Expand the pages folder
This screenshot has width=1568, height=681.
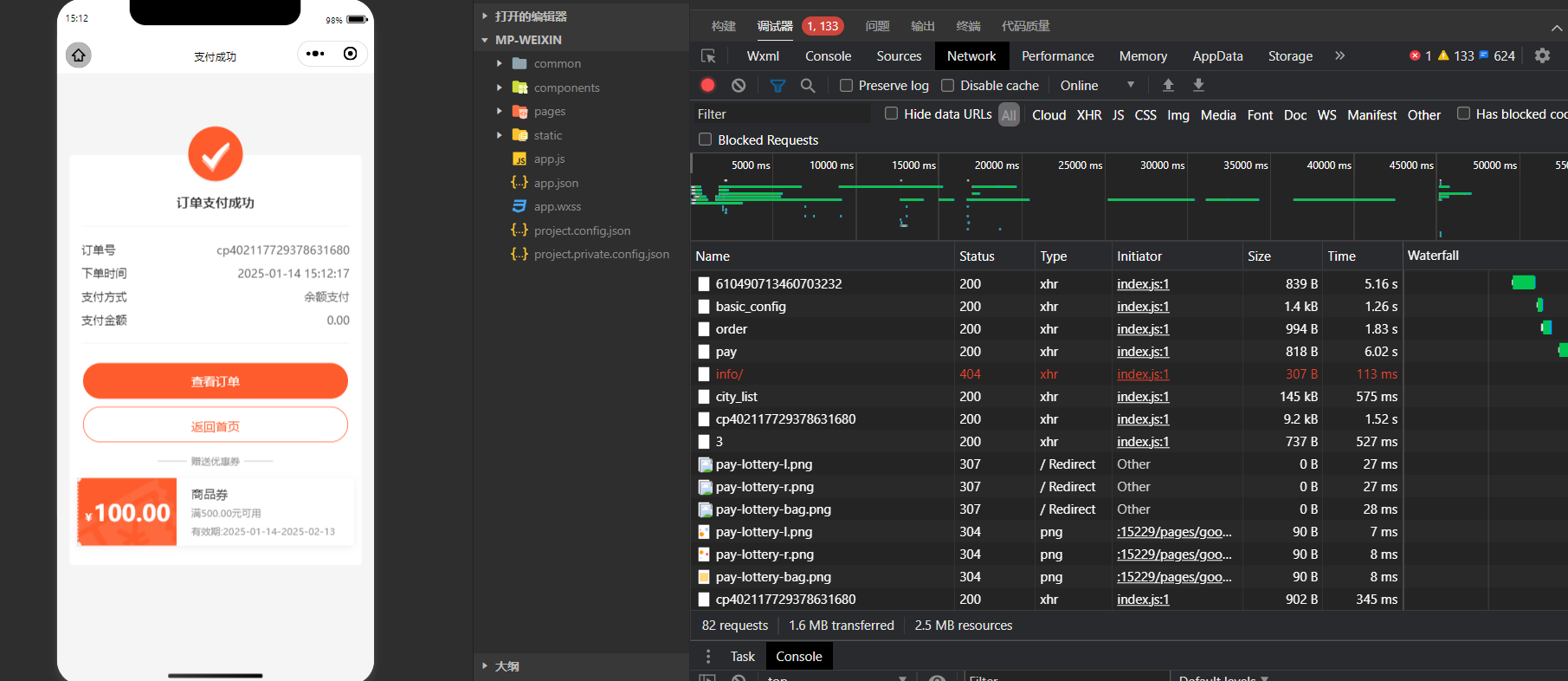(x=500, y=112)
